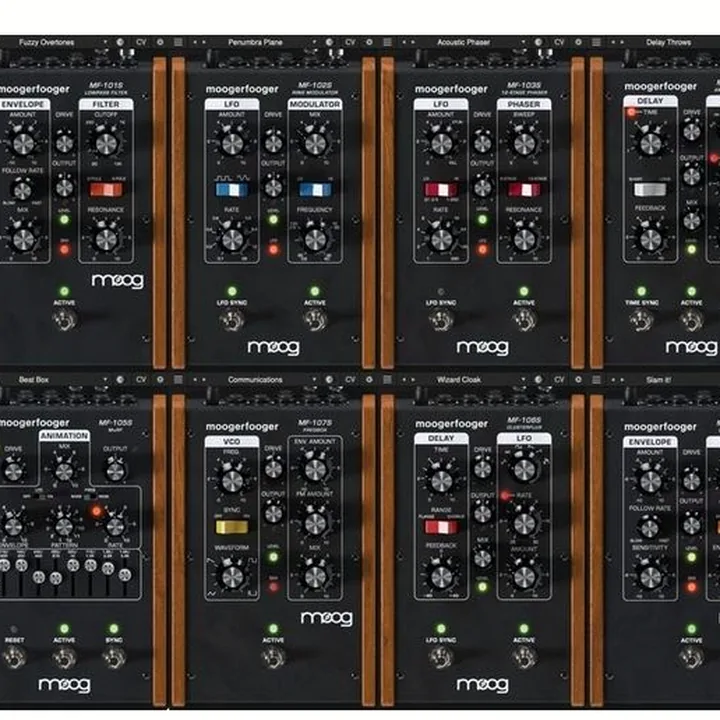
Task: Toggle ACTIVE footswitch on MF-107S FreqBox
Action: [x=273, y=657]
